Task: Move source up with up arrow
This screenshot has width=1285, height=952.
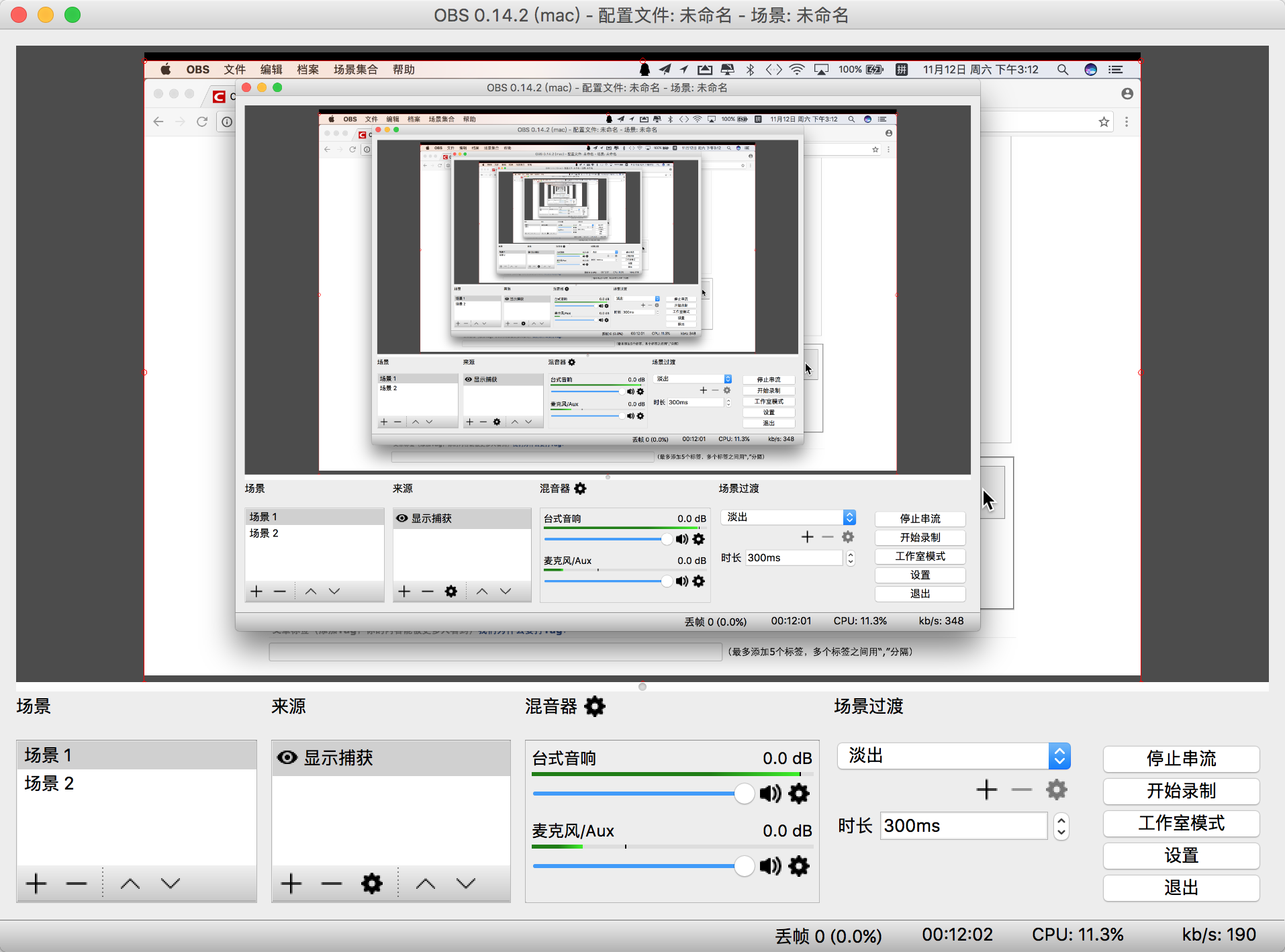Action: (x=426, y=884)
